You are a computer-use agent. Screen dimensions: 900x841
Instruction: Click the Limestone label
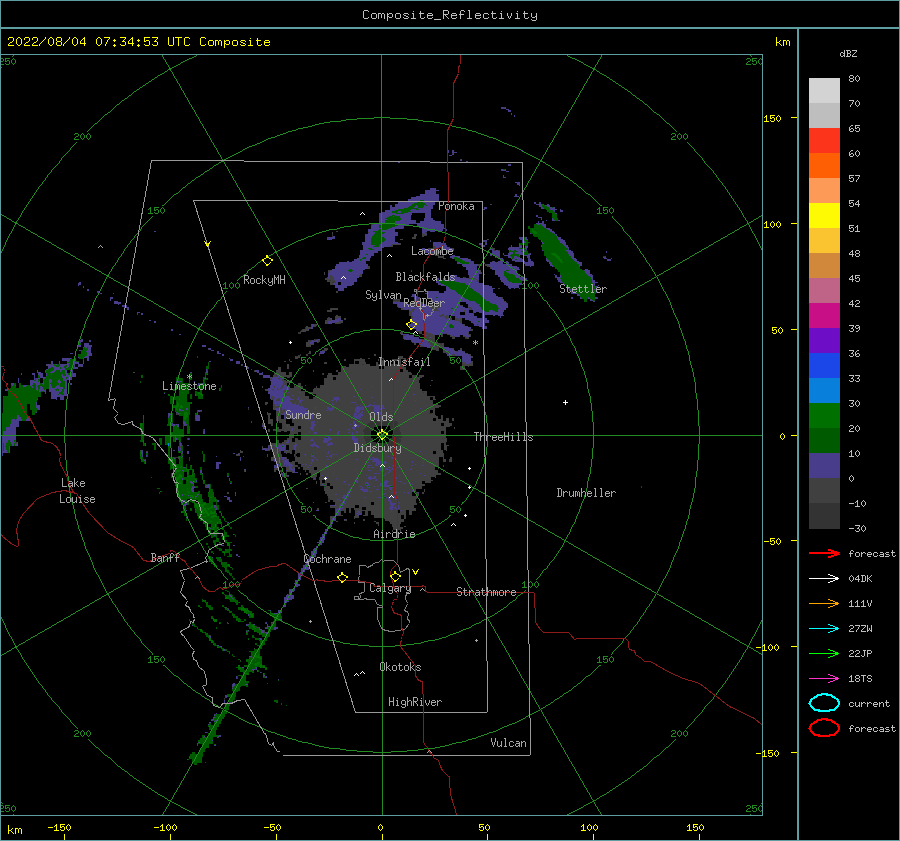coord(189,386)
